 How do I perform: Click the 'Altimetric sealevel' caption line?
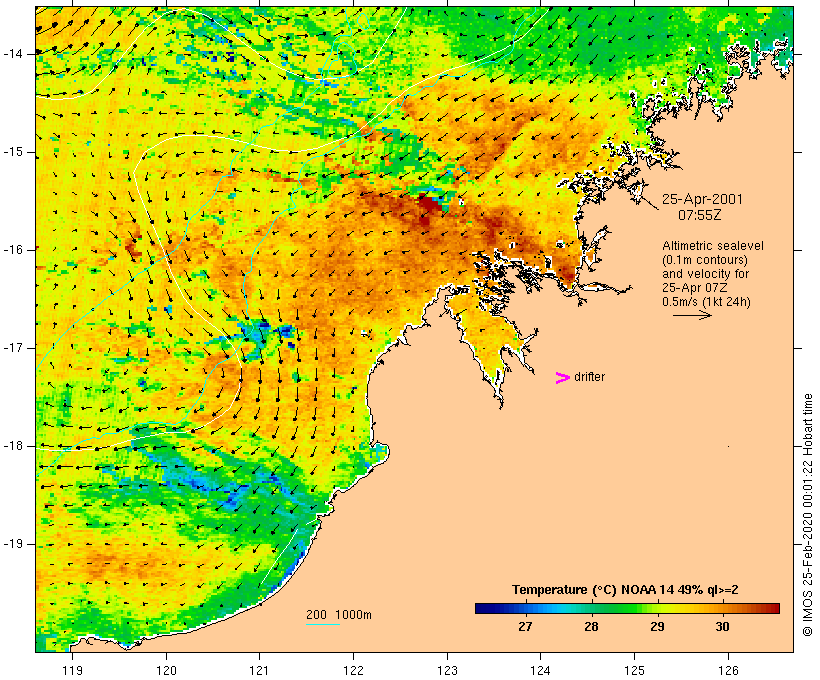713,246
